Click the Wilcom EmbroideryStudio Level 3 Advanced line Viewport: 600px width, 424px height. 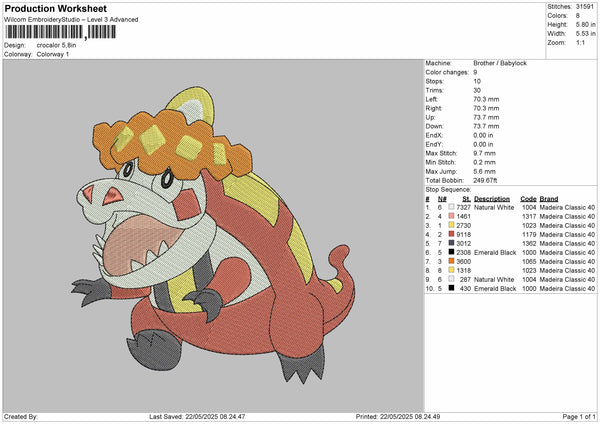coord(71,20)
